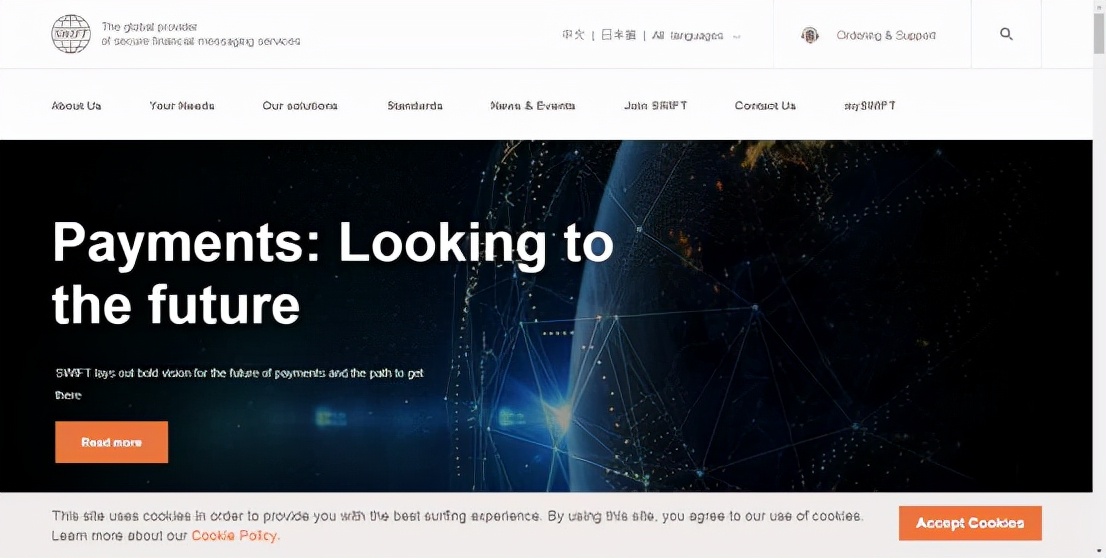Go to the Join SWIFT page

(x=655, y=106)
